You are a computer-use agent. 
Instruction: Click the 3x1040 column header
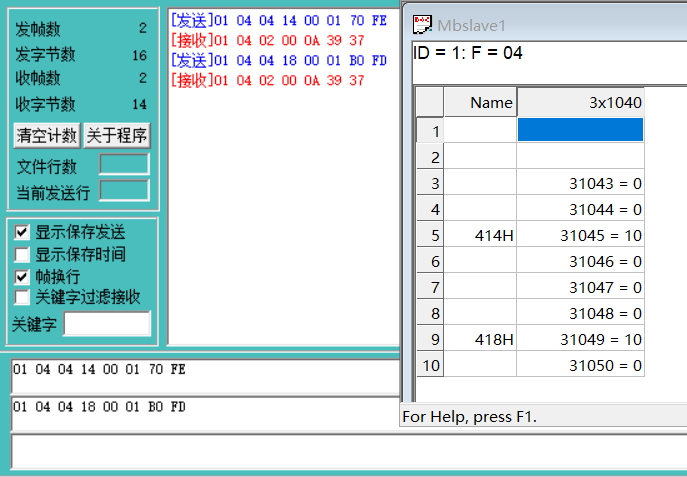(x=580, y=102)
